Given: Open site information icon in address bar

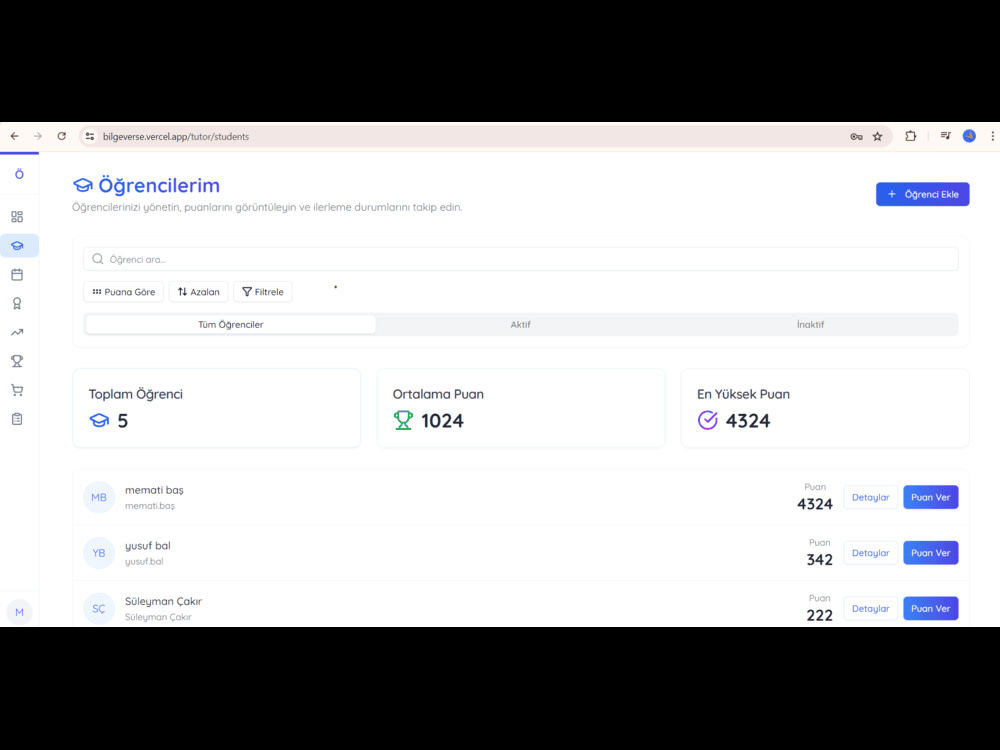Looking at the screenshot, I should point(90,136).
